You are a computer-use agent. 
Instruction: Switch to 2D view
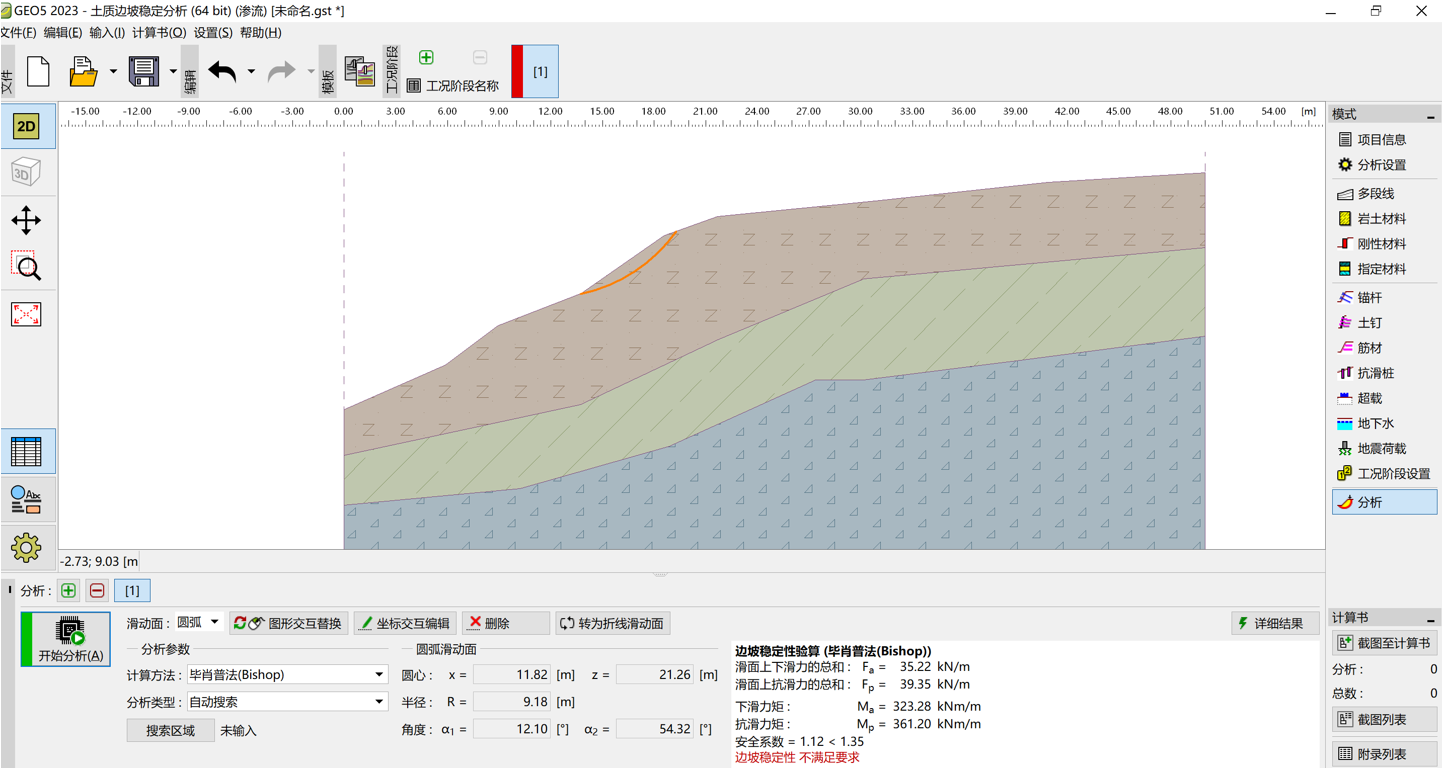pos(26,127)
